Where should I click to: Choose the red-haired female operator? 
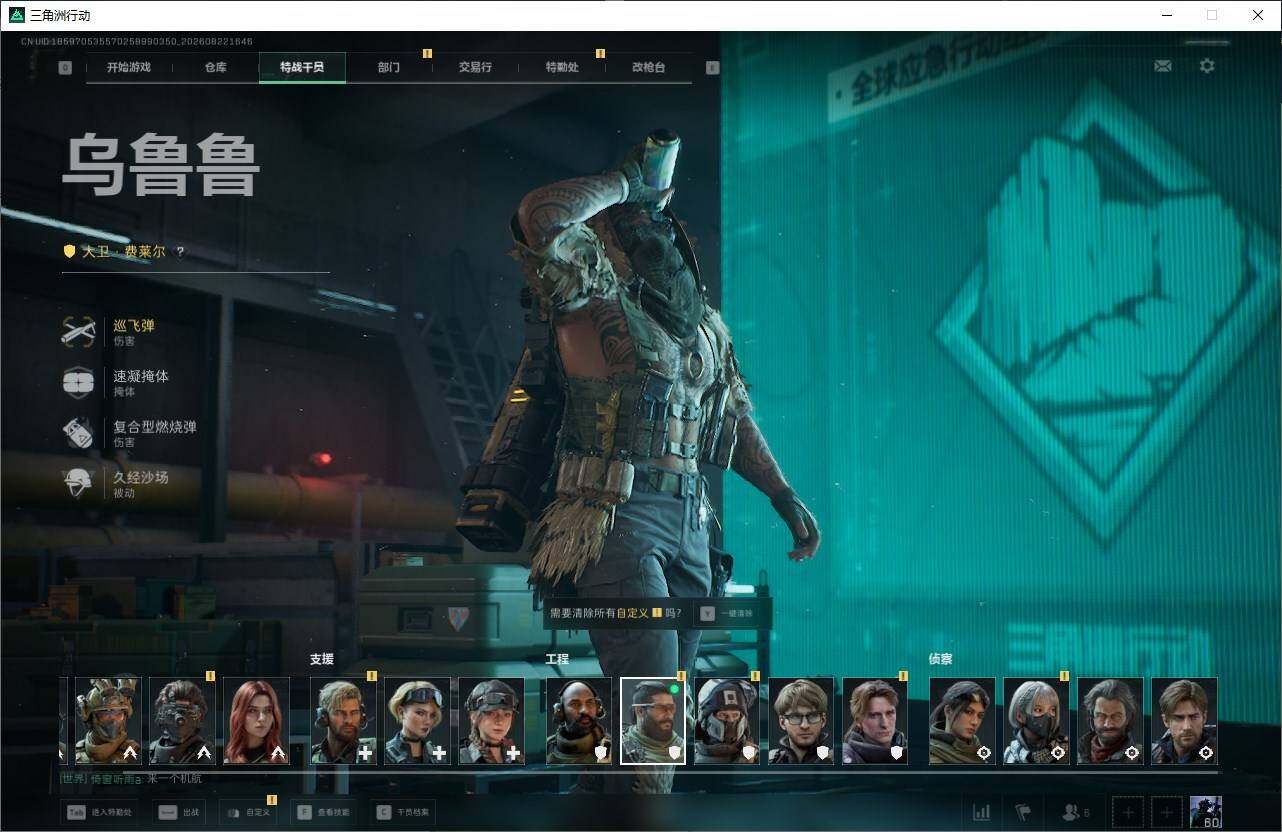[256, 721]
